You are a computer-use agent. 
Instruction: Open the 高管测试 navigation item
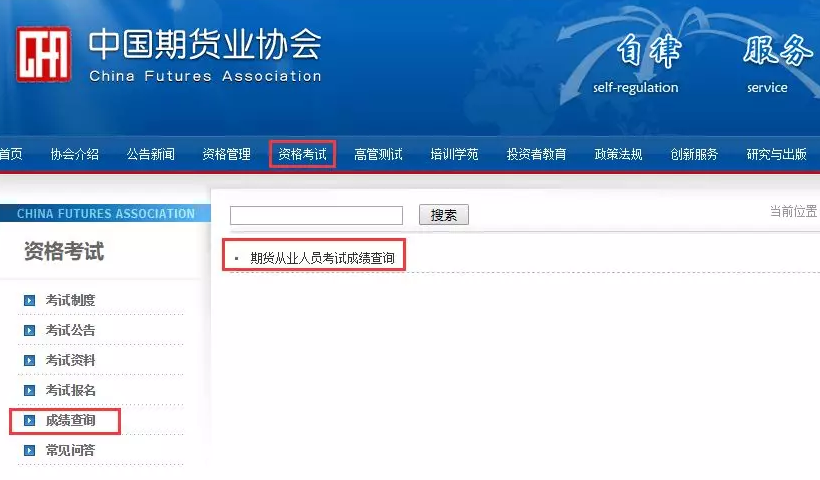coord(378,154)
